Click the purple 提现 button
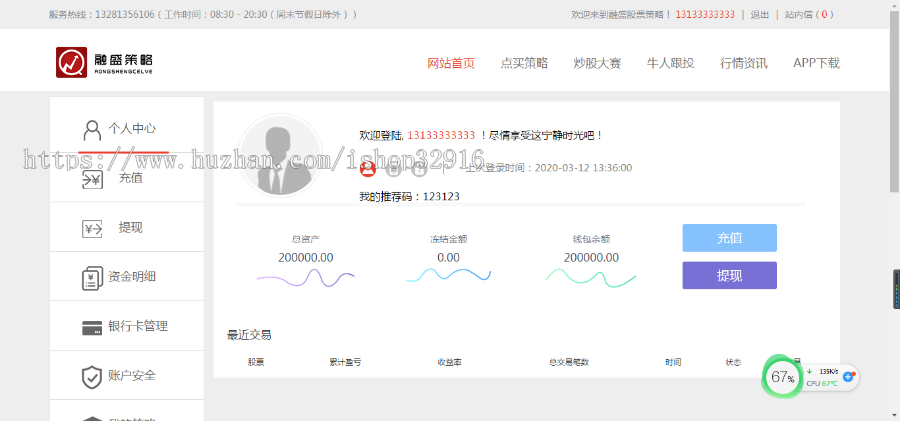This screenshot has height=421, width=900. pyautogui.click(x=730, y=276)
